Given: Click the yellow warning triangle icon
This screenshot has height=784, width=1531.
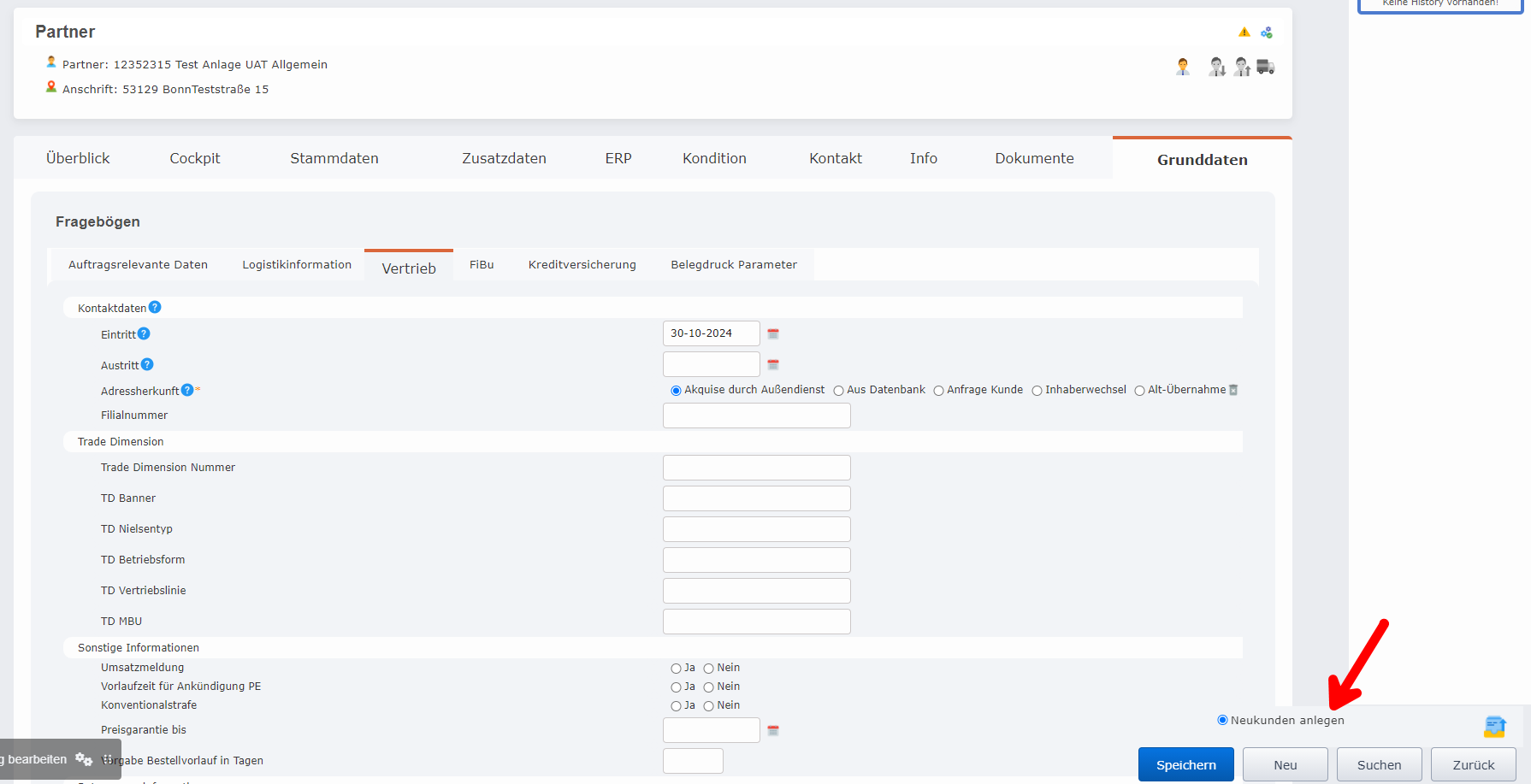Looking at the screenshot, I should point(1244,32).
